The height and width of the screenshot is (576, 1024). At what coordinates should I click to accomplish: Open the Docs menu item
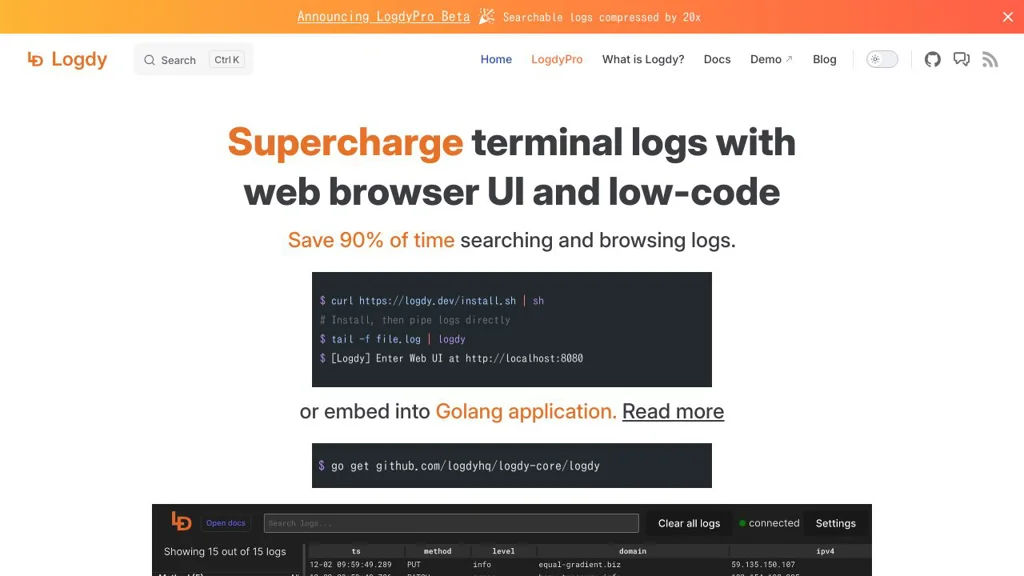pyautogui.click(x=716, y=59)
